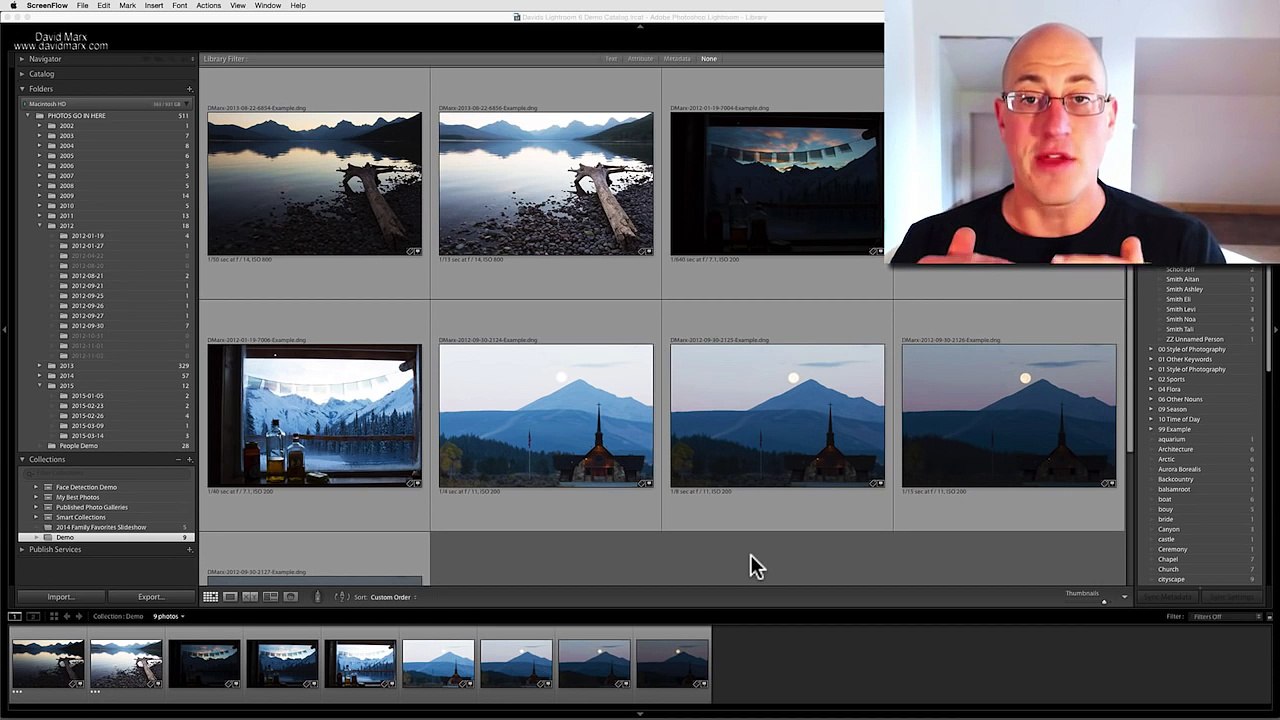Image resolution: width=1280 pixels, height=720 pixels.
Task: Select Metadata in Library Filter bar
Action: (677, 59)
